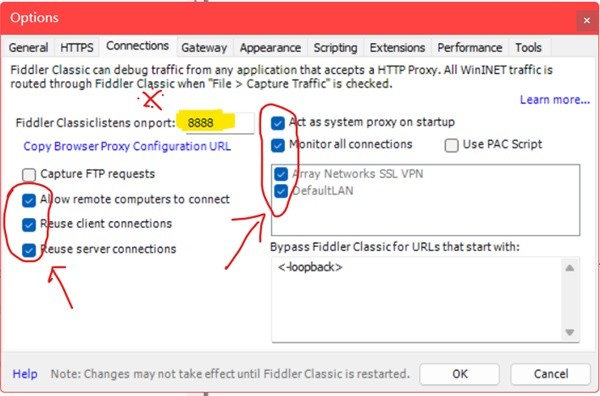Image resolution: width=600 pixels, height=396 pixels.
Task: Toggle Allow remote computers to connect
Action: (x=29, y=200)
